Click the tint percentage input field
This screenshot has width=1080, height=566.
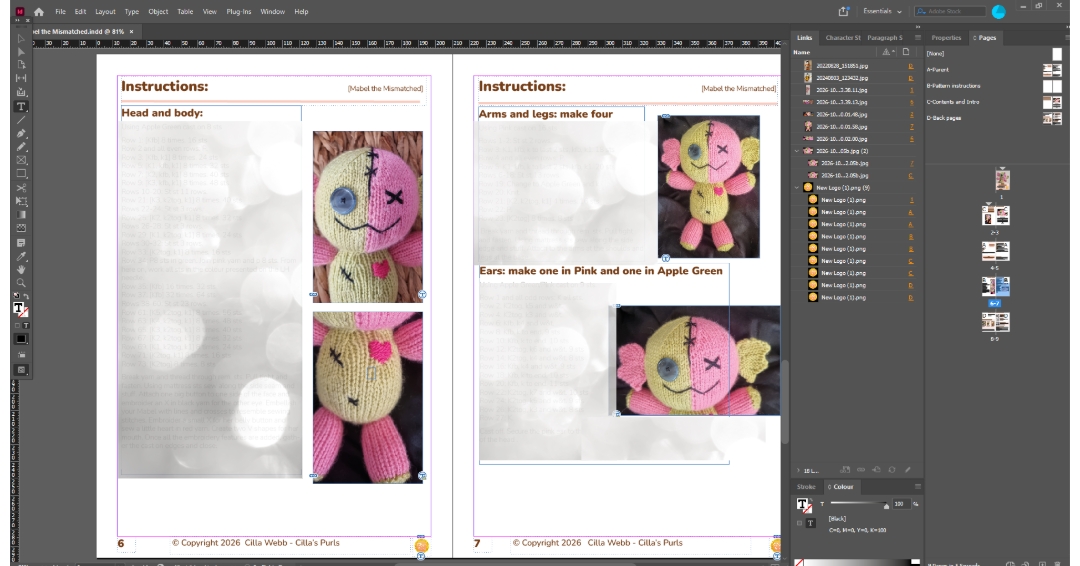pyautogui.click(x=901, y=504)
